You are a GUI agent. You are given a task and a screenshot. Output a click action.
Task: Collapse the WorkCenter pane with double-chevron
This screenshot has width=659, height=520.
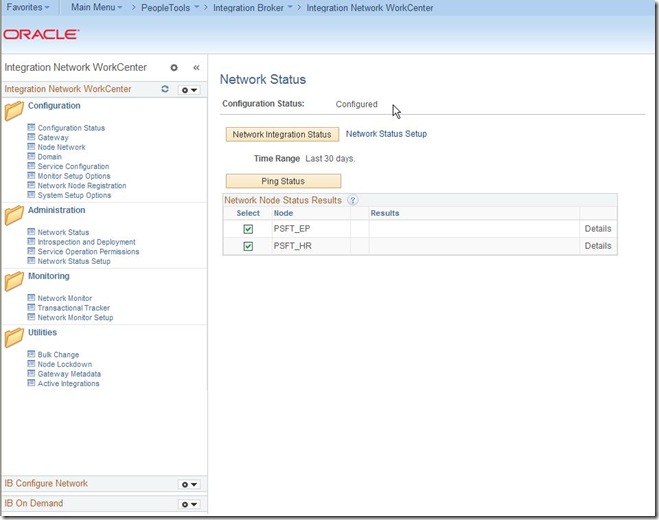(196, 67)
